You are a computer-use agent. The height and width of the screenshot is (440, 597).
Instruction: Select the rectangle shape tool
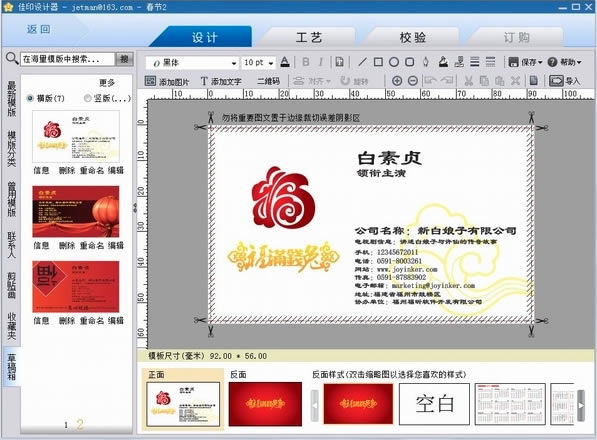[378, 62]
